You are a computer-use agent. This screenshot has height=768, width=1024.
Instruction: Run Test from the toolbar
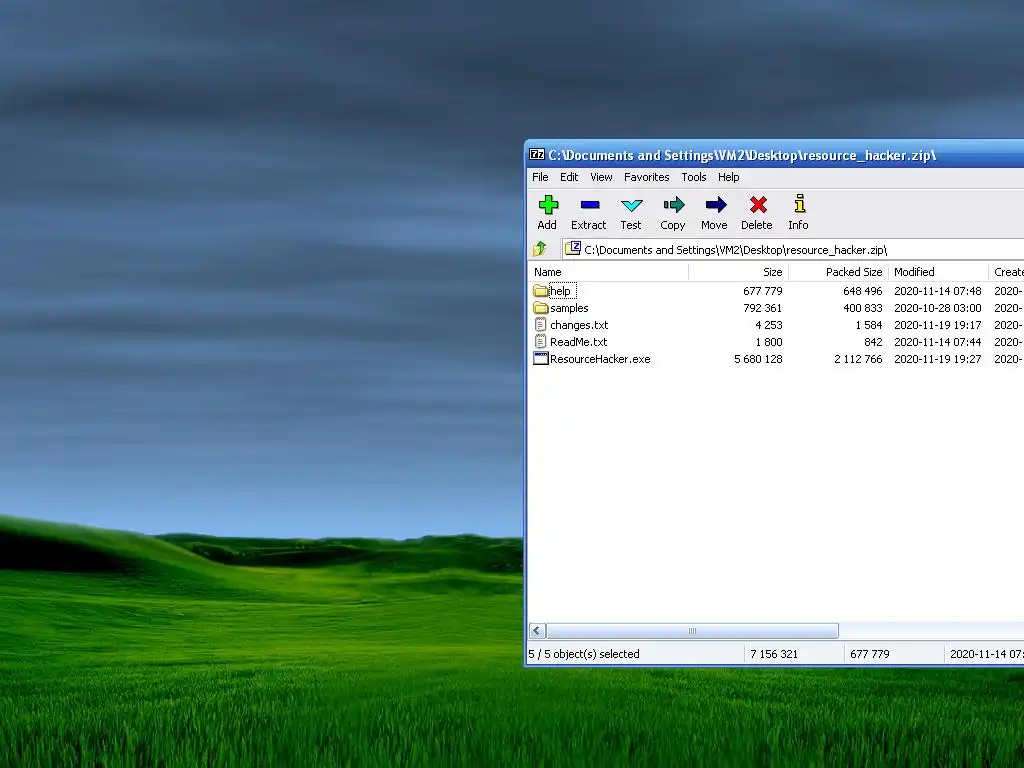click(x=632, y=205)
